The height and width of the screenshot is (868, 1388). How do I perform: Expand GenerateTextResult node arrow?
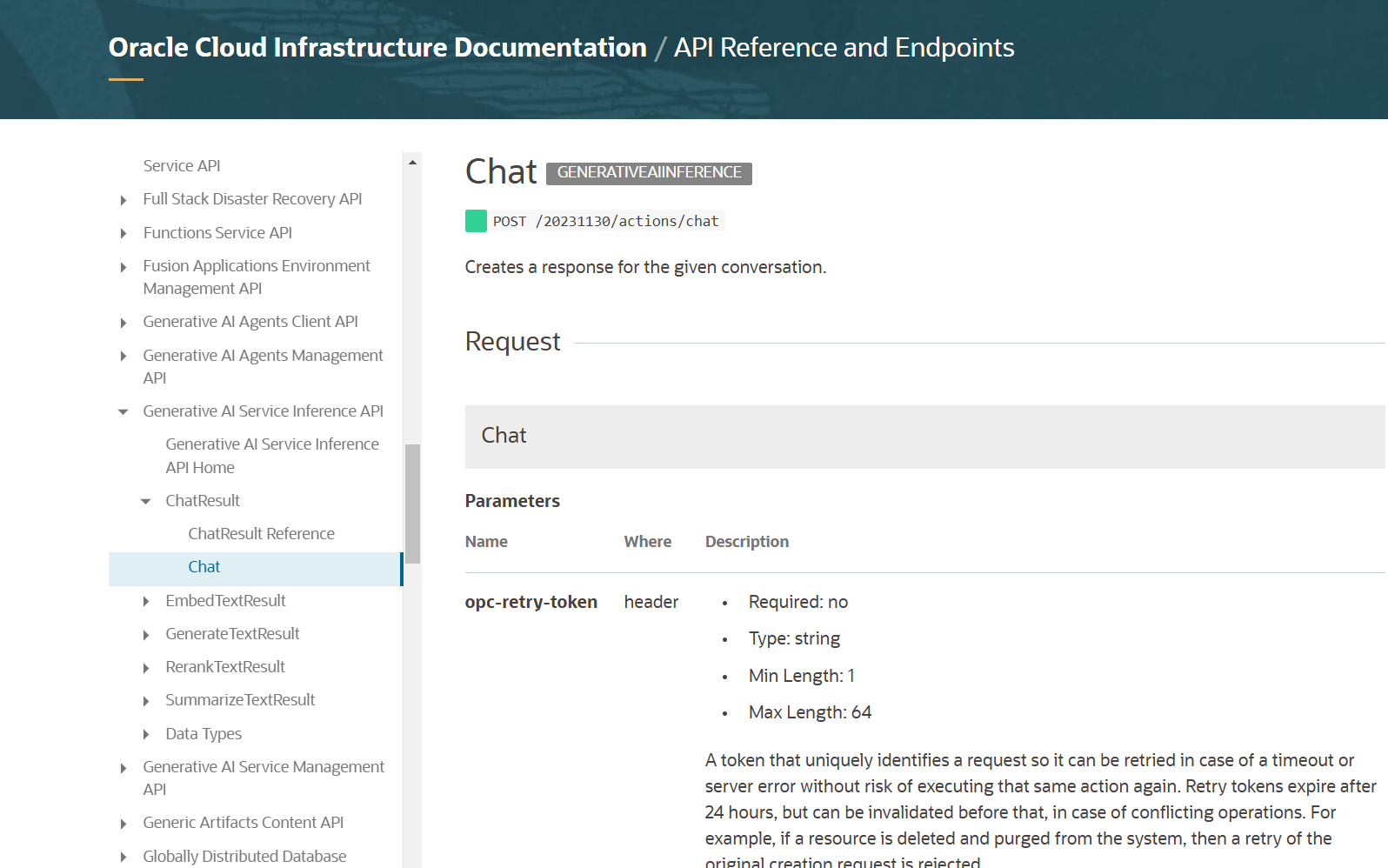point(146,635)
